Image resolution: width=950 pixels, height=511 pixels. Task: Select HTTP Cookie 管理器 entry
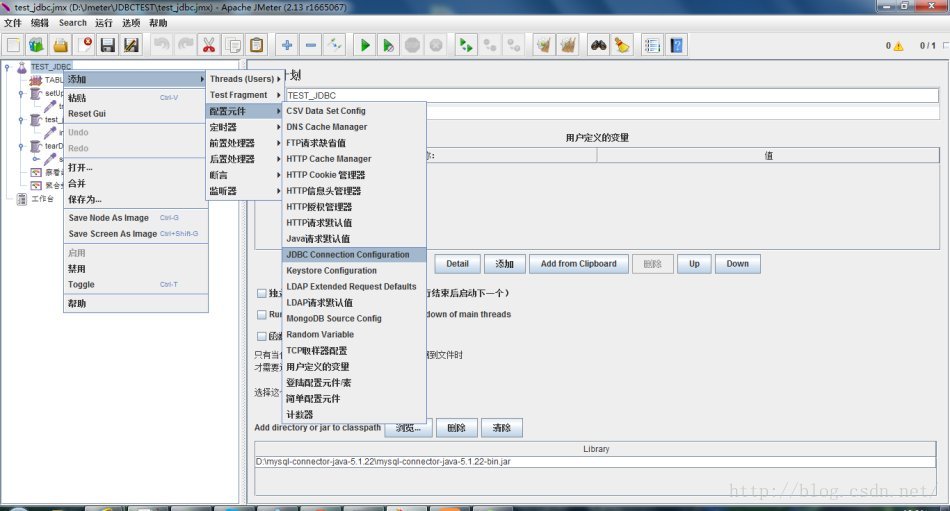coord(354,175)
